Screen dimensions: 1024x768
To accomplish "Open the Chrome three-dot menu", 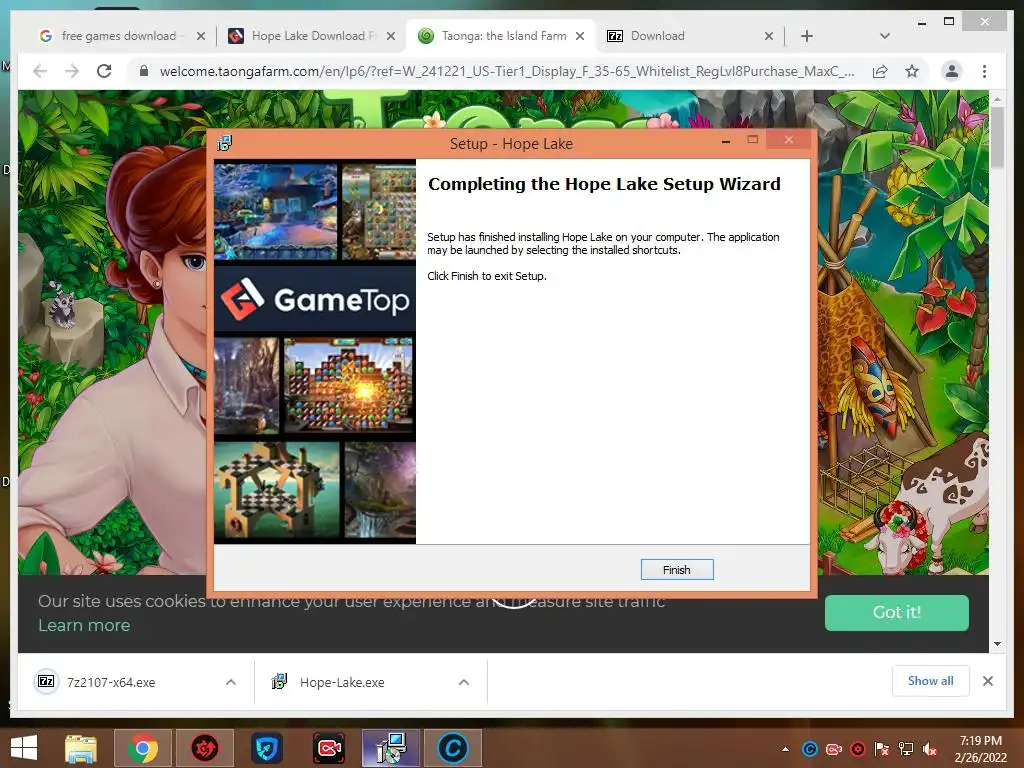I will pyautogui.click(x=984, y=71).
